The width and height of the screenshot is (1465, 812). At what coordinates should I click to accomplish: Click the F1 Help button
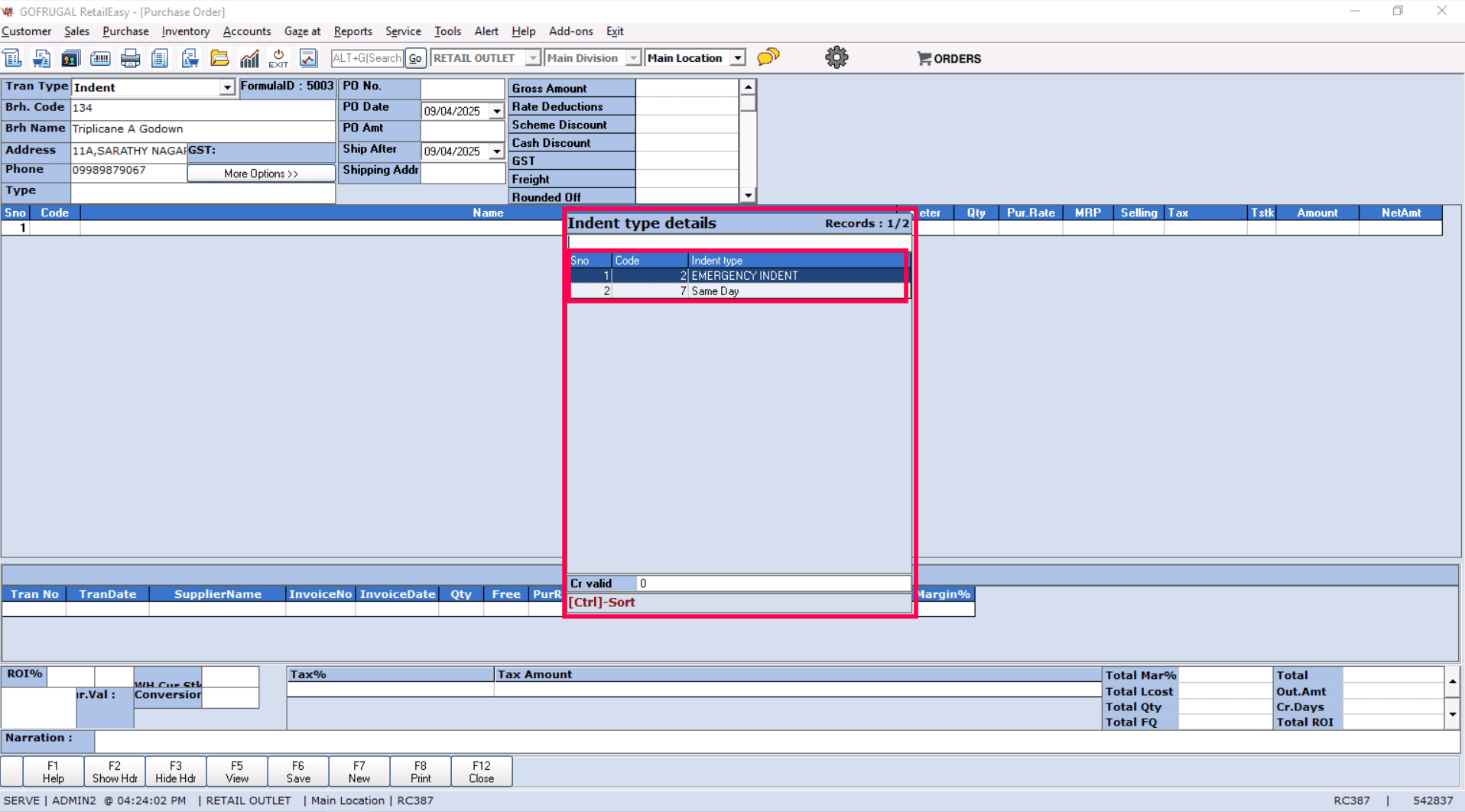click(x=53, y=771)
